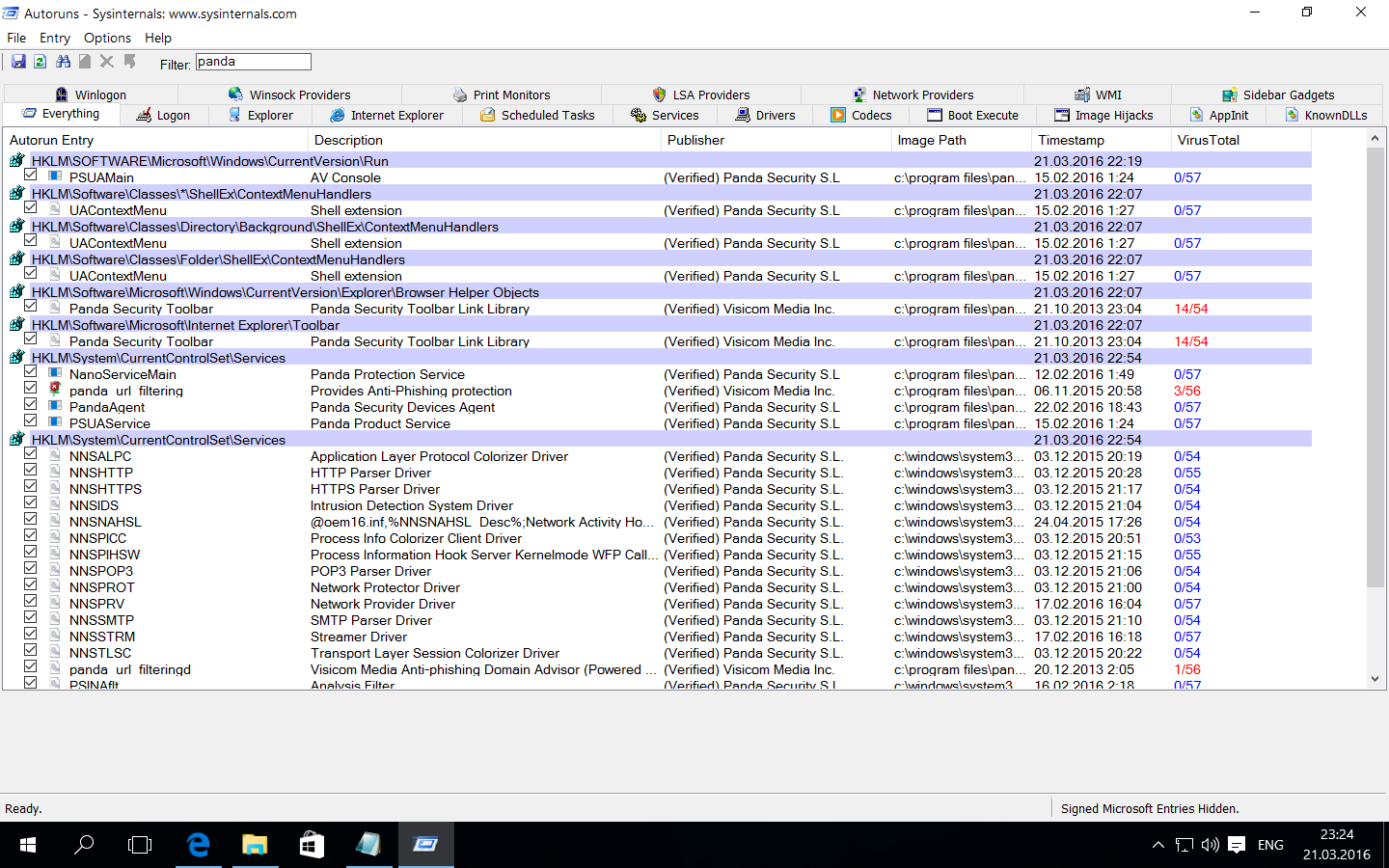Screen dimensions: 1389x868
Task: Click the binoculars Find icon
Action: pos(63,62)
